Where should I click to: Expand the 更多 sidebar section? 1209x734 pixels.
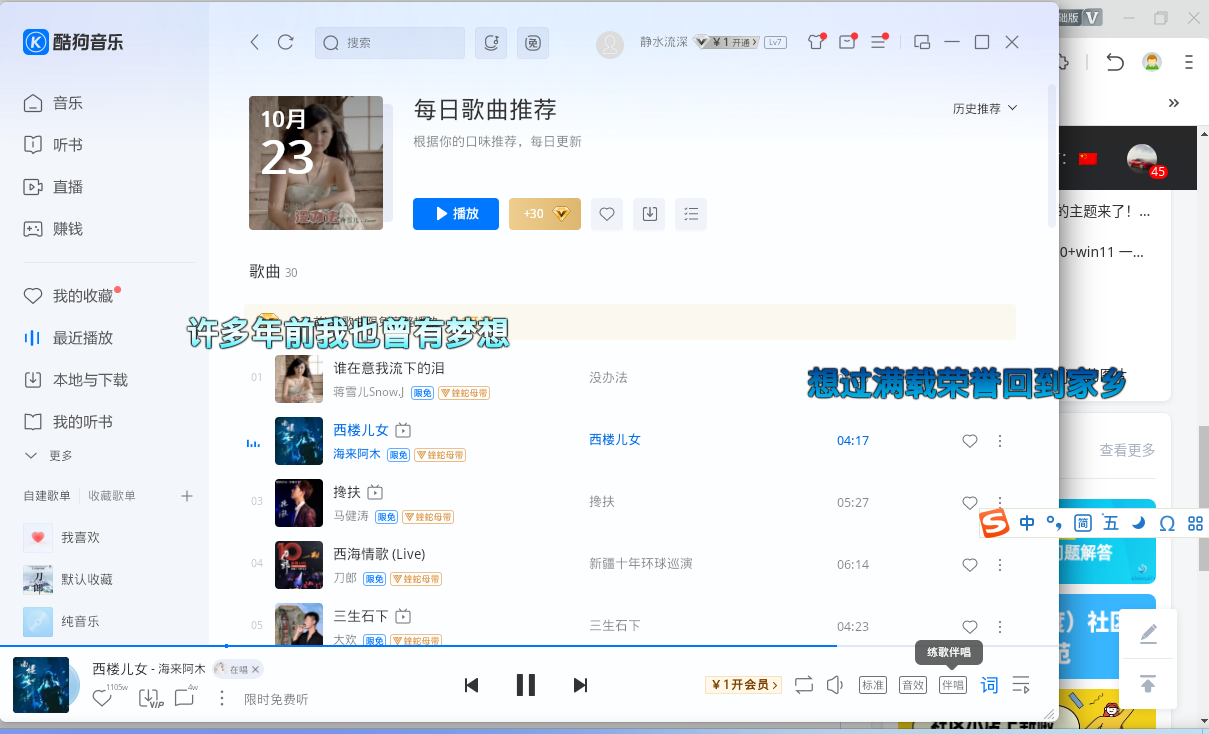[x=50, y=456]
